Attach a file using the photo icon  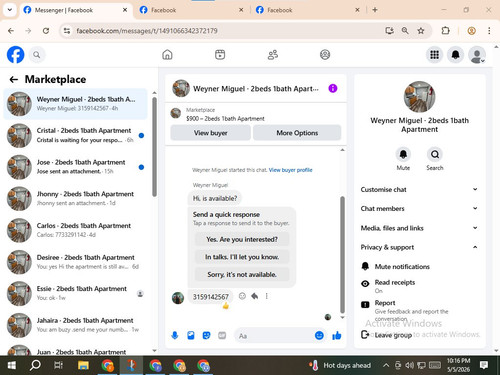pos(191,336)
